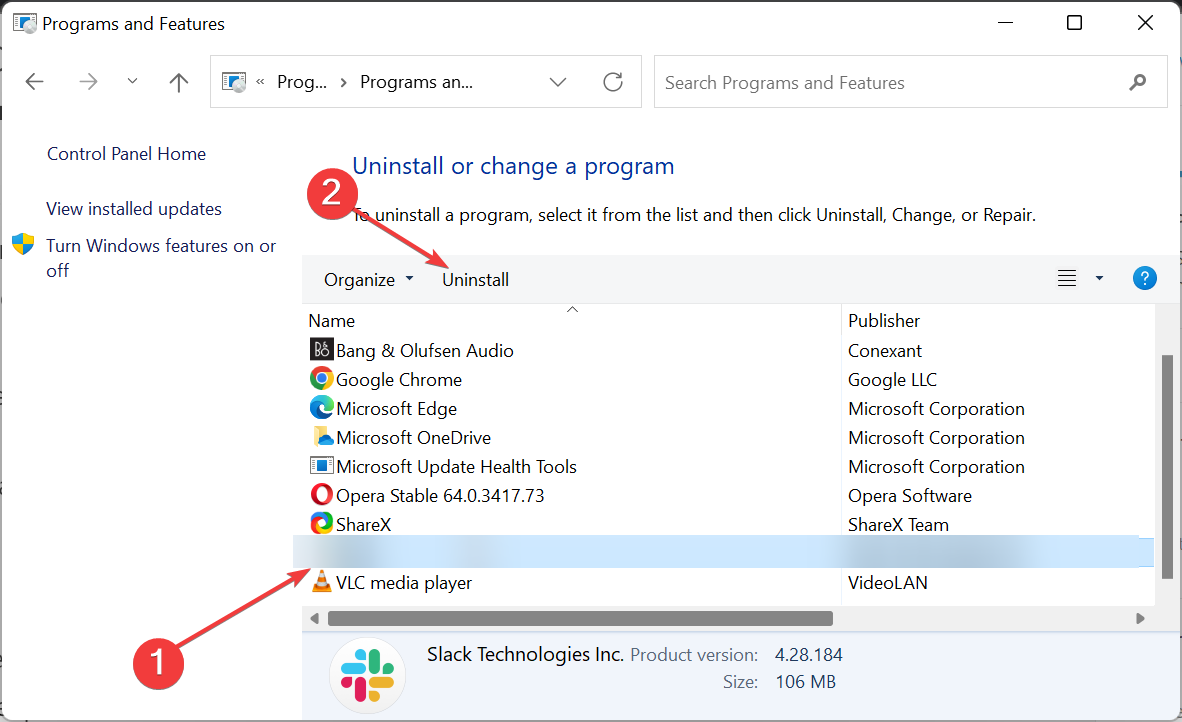Select the VLC media player cone icon
This screenshot has width=1182, height=722.
[322, 581]
